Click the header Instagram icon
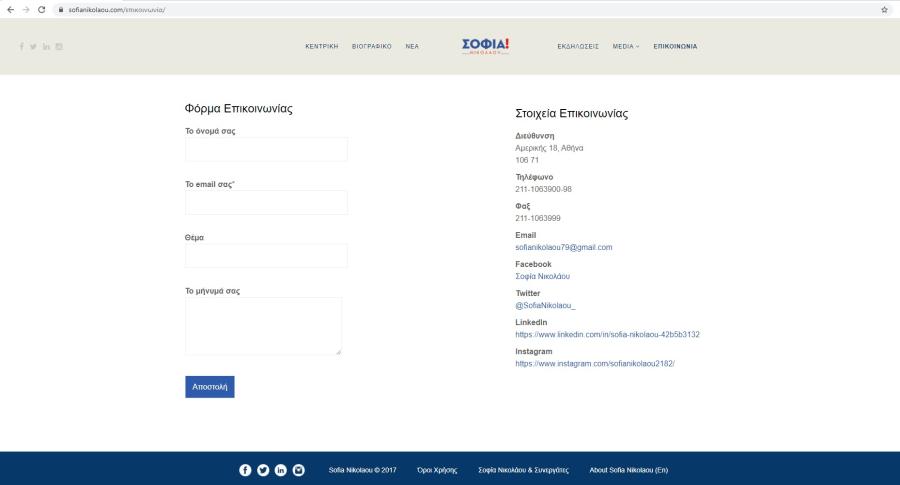 [x=59, y=46]
